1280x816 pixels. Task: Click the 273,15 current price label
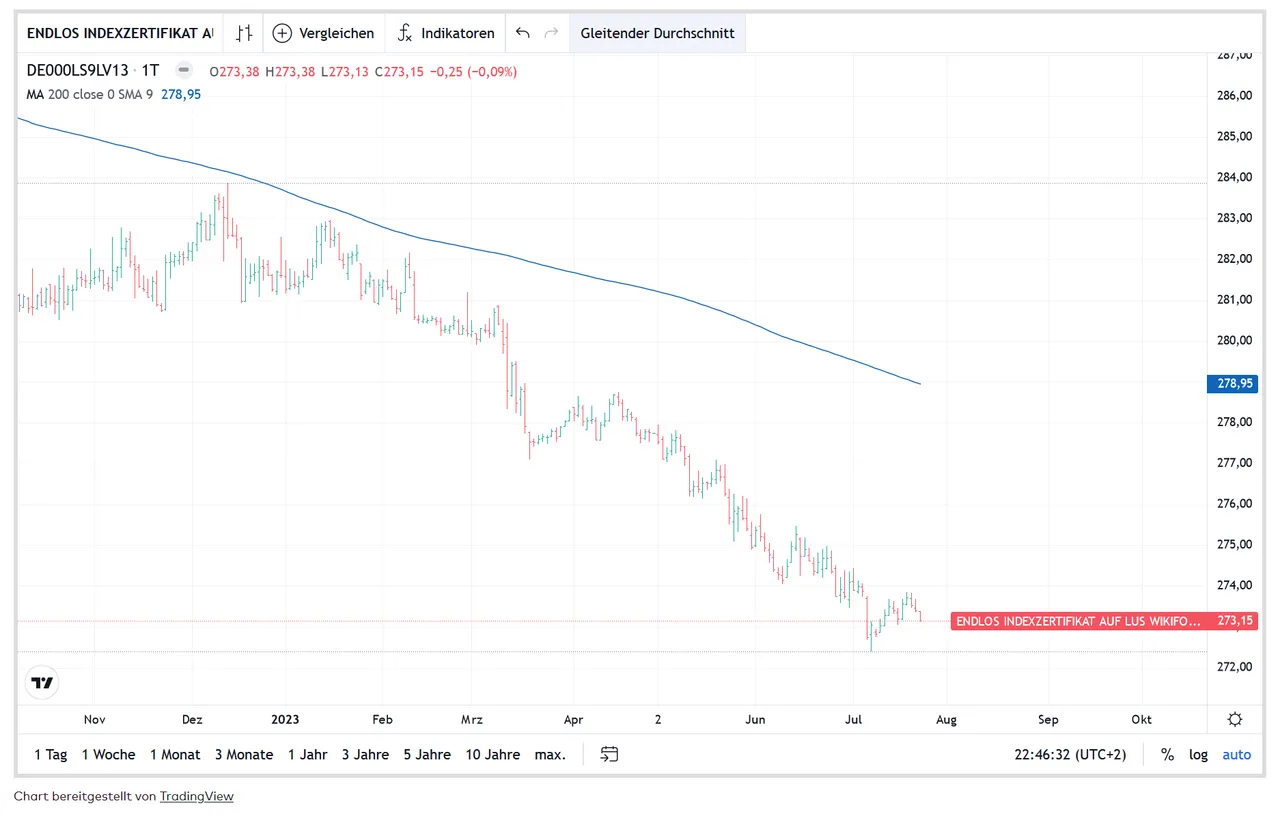coord(1233,621)
